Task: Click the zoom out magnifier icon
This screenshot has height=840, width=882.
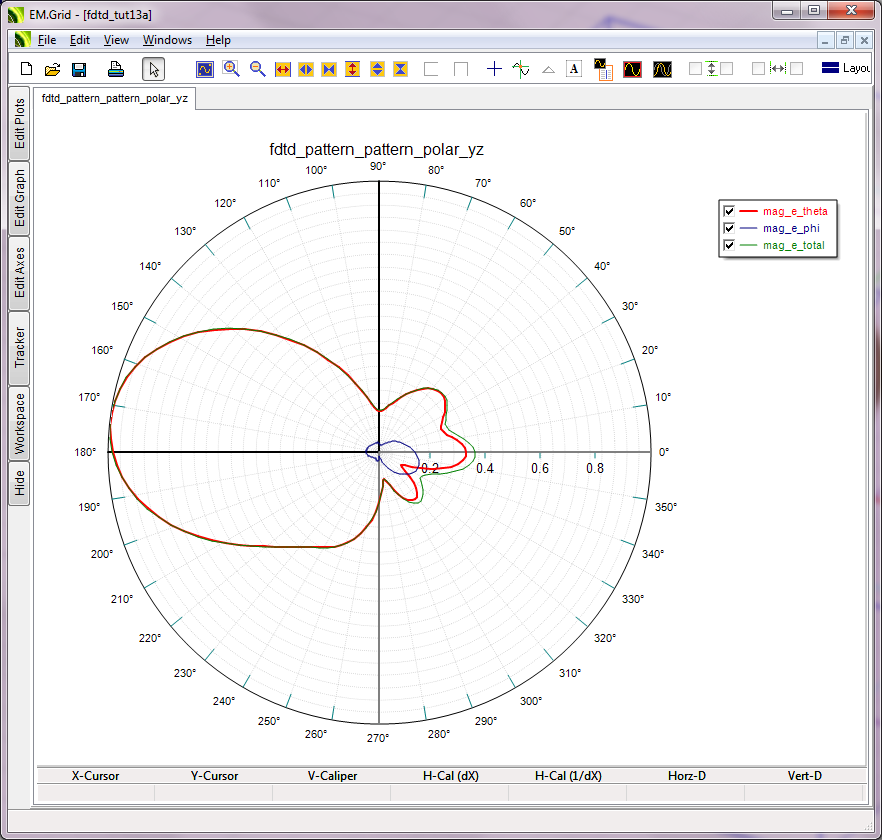Action: [257, 69]
